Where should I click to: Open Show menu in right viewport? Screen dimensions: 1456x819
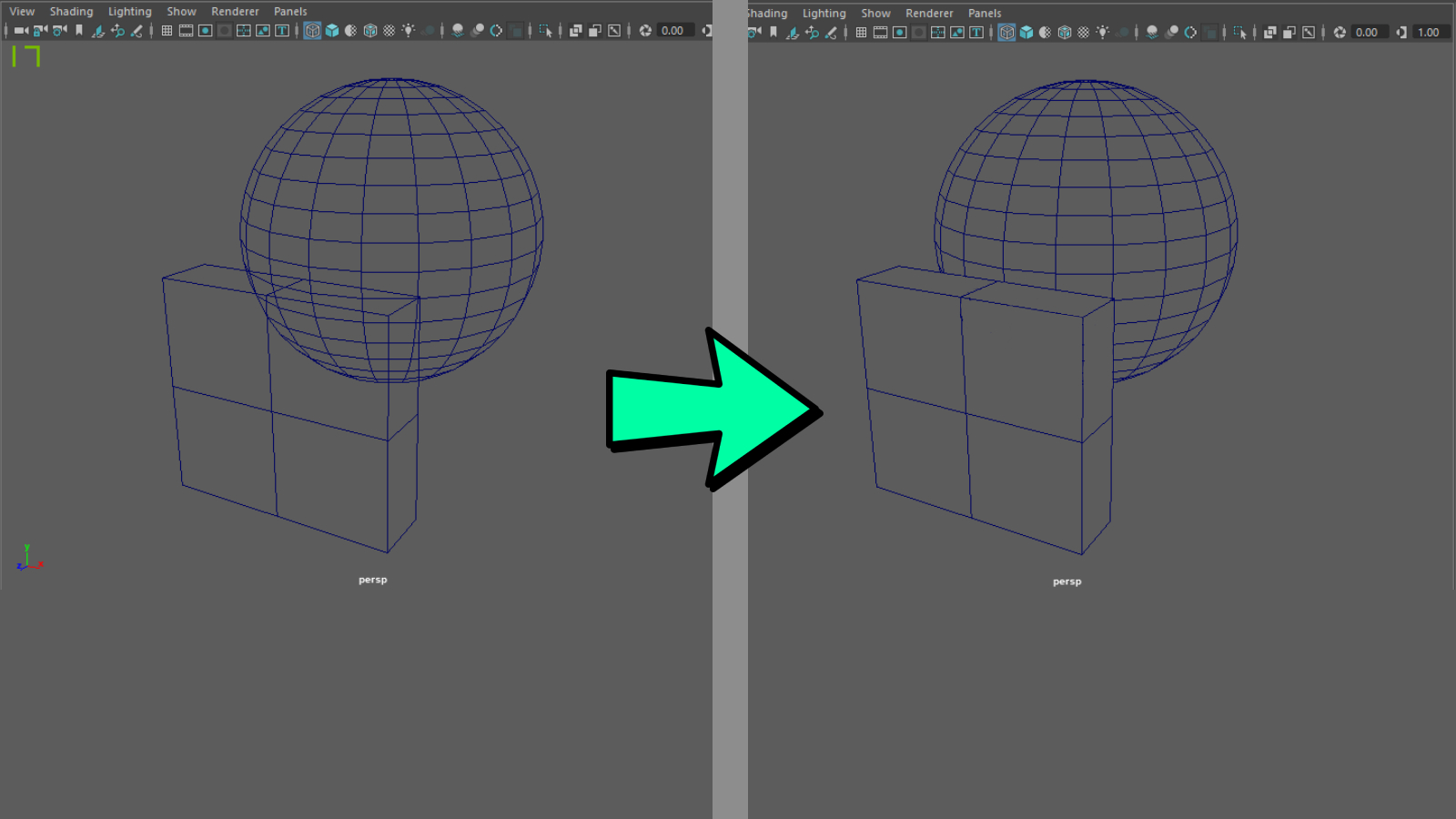point(875,13)
